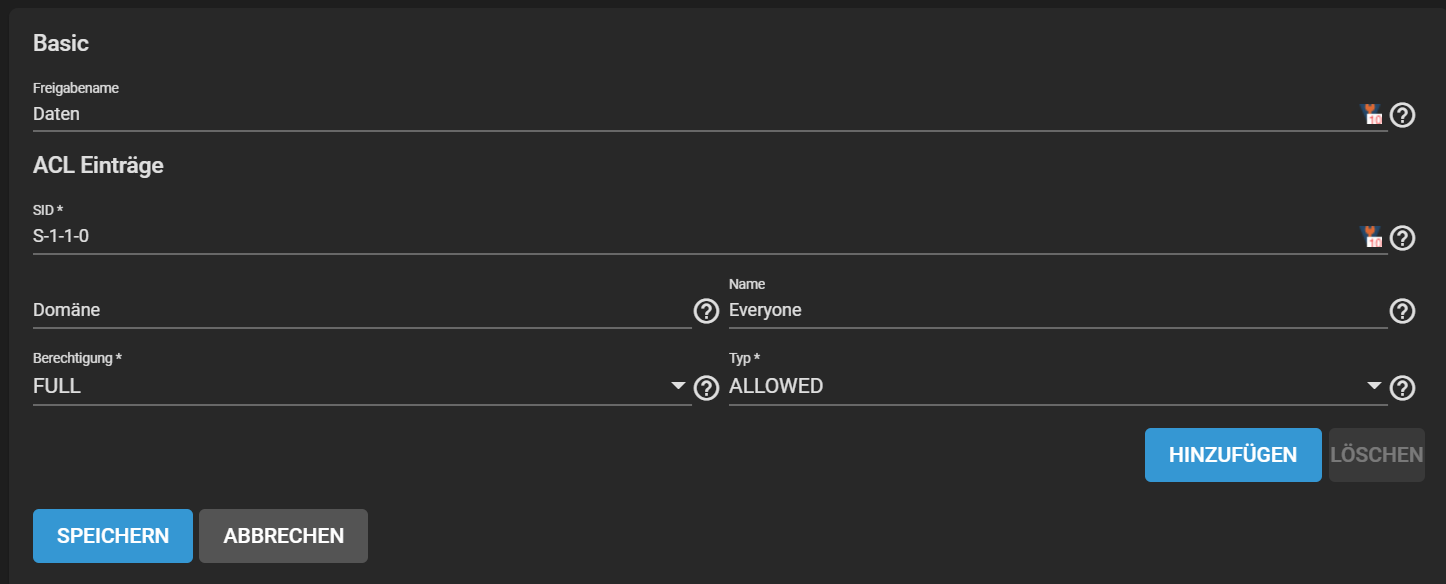Focus the Freigabename field containing Daten
This screenshot has width=1446, height=584.
coord(695,114)
